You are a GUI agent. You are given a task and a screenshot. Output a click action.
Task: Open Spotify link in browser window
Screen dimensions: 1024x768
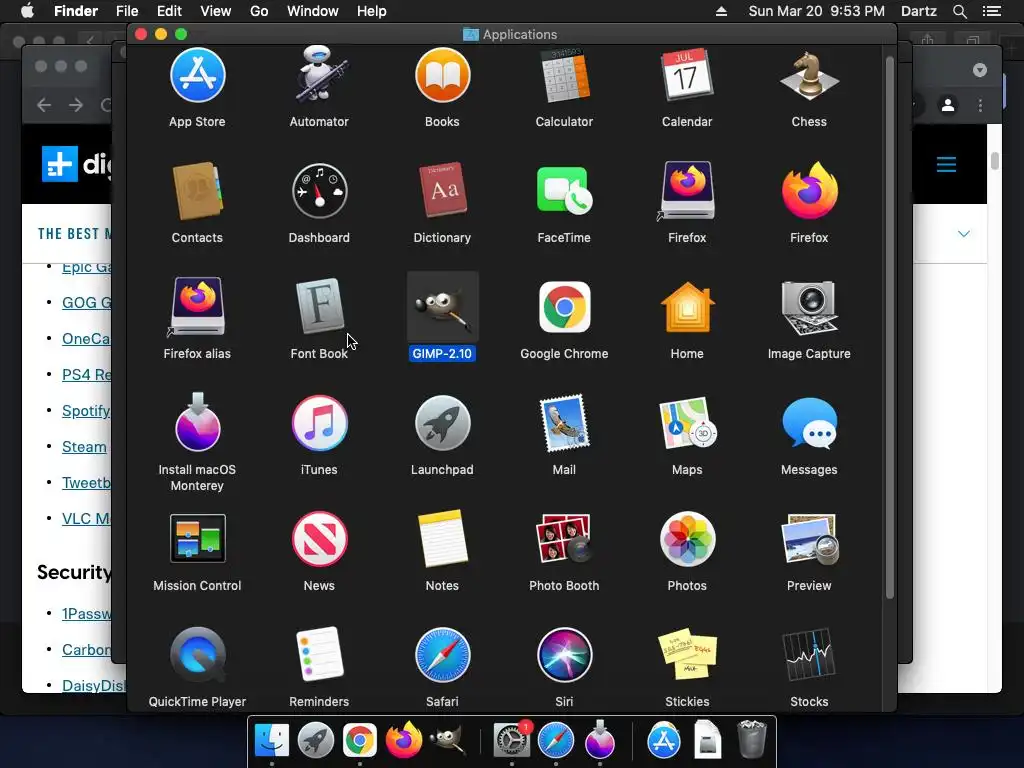(86, 411)
